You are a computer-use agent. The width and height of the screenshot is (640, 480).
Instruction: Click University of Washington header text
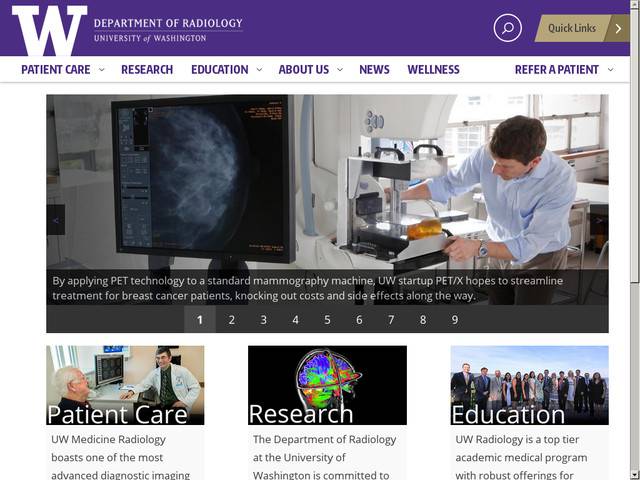point(150,38)
